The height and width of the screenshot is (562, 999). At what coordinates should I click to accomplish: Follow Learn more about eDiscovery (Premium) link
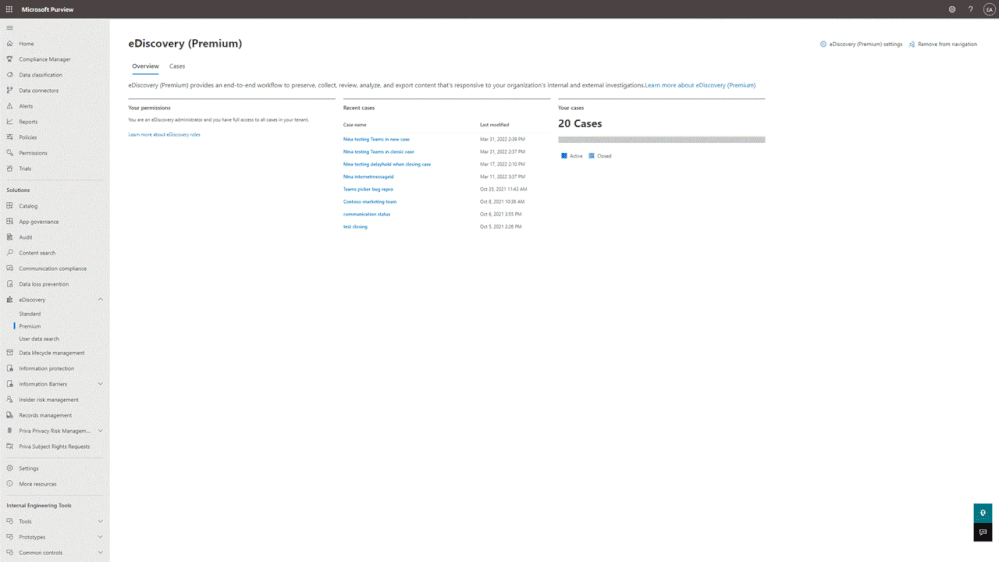click(x=700, y=85)
